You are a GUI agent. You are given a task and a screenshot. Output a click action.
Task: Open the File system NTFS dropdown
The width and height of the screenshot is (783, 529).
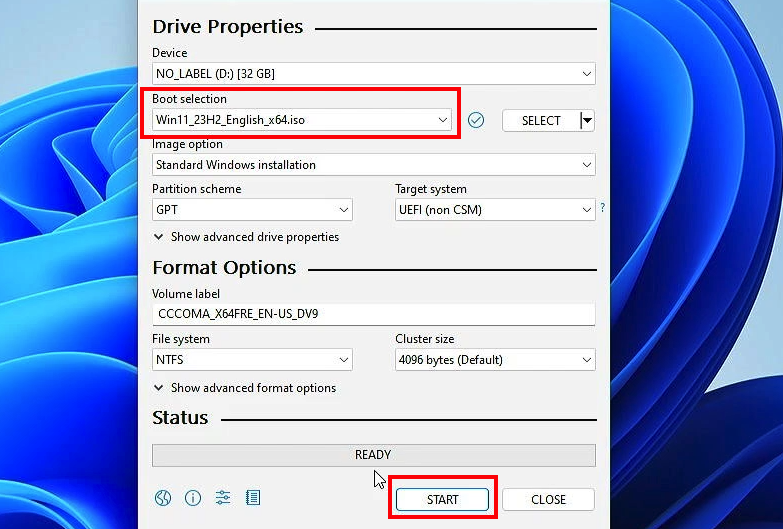252,360
